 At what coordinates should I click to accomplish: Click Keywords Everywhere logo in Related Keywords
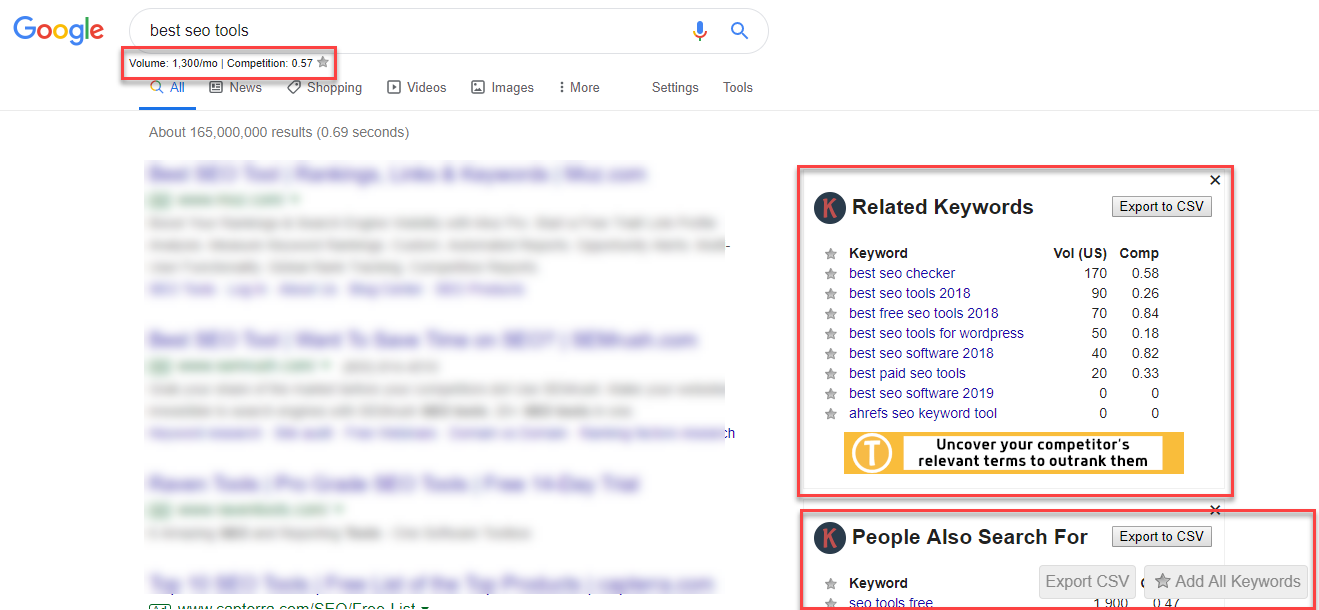coord(830,208)
